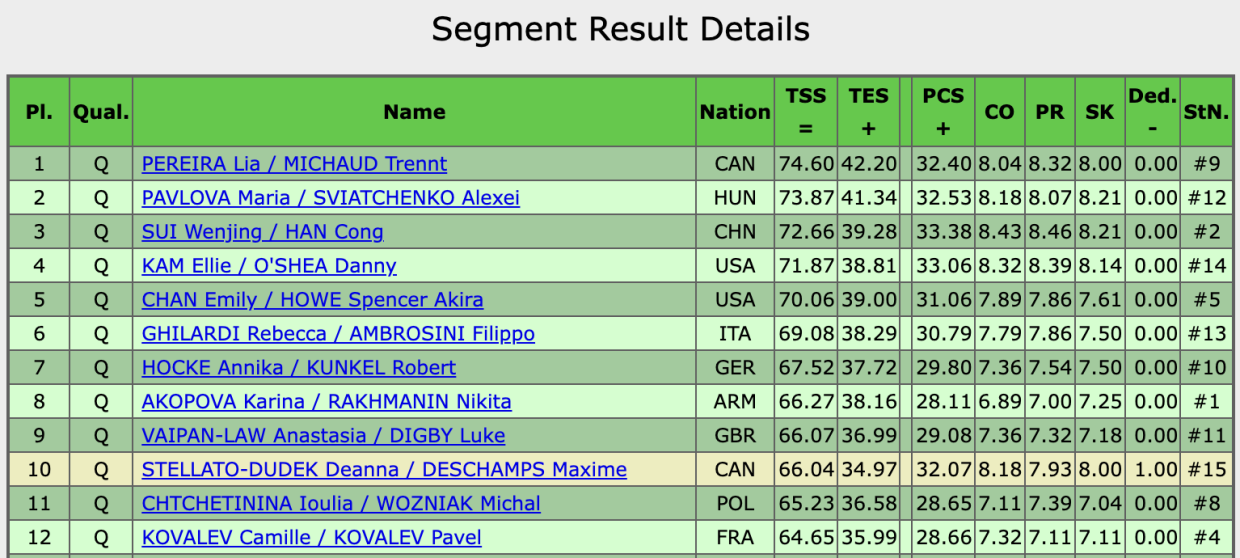Open GHILARDI Rebecca / AMBROSINI Filippo link
This screenshot has height=558, width=1240.
pos(338,334)
